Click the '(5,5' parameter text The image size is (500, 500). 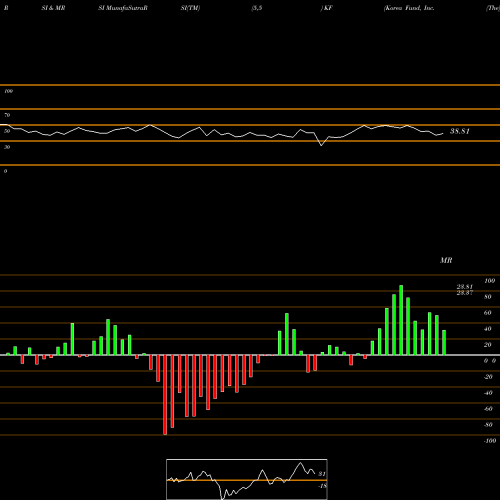click(x=257, y=8)
